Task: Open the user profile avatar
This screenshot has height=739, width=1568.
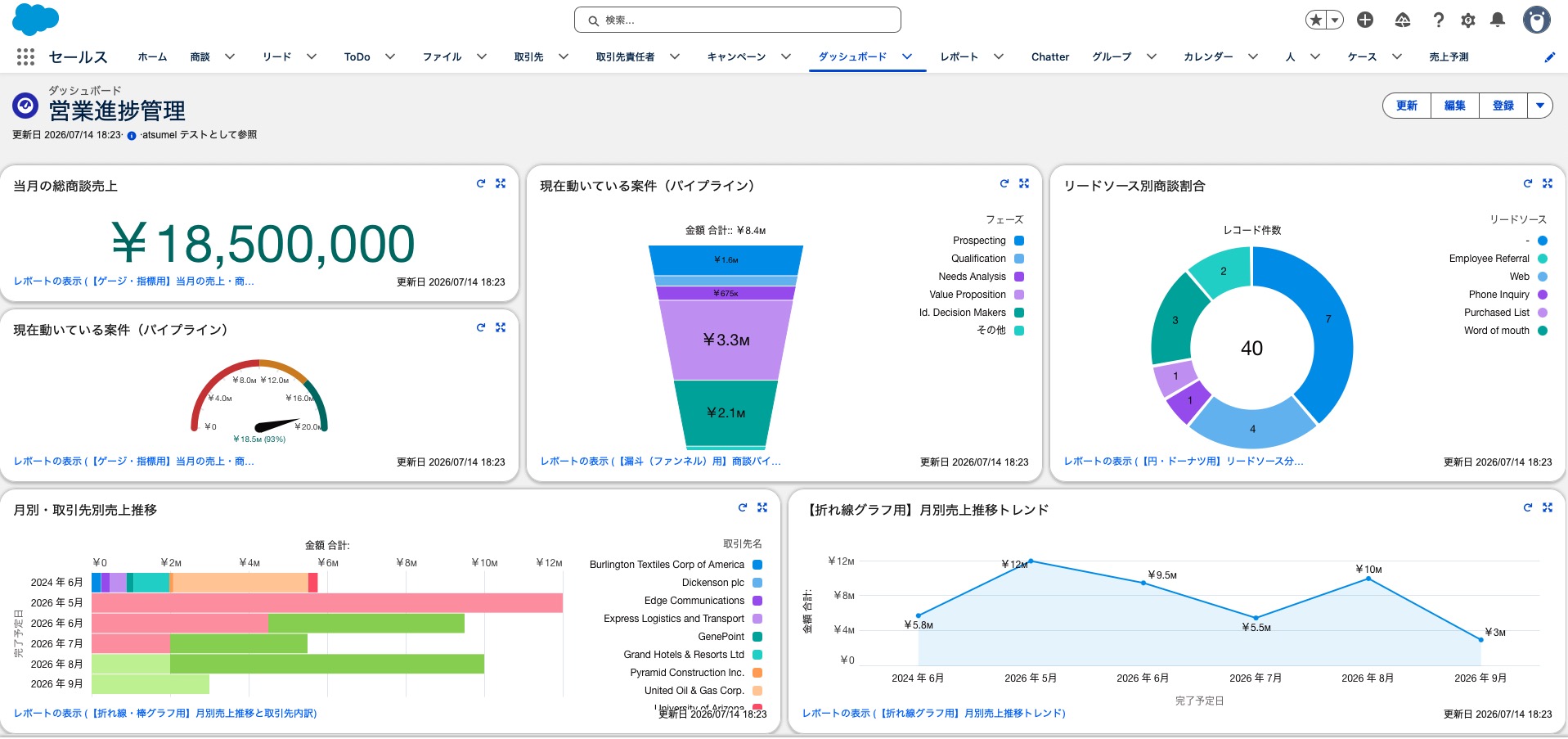Action: (1537, 20)
